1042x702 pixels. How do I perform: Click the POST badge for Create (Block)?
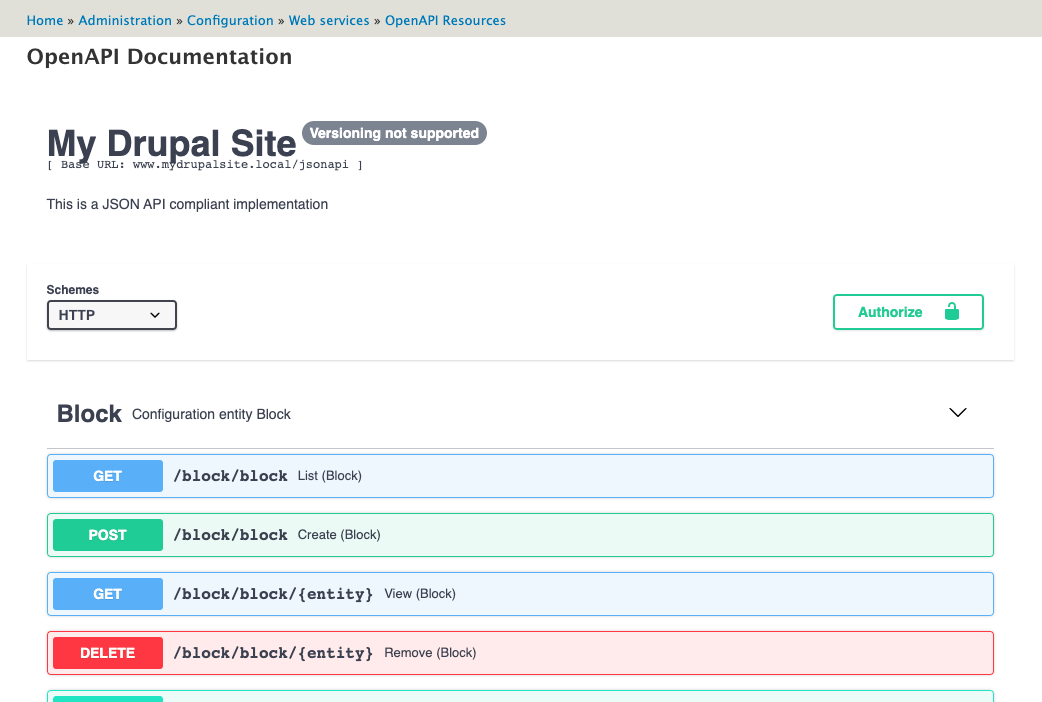(x=108, y=535)
